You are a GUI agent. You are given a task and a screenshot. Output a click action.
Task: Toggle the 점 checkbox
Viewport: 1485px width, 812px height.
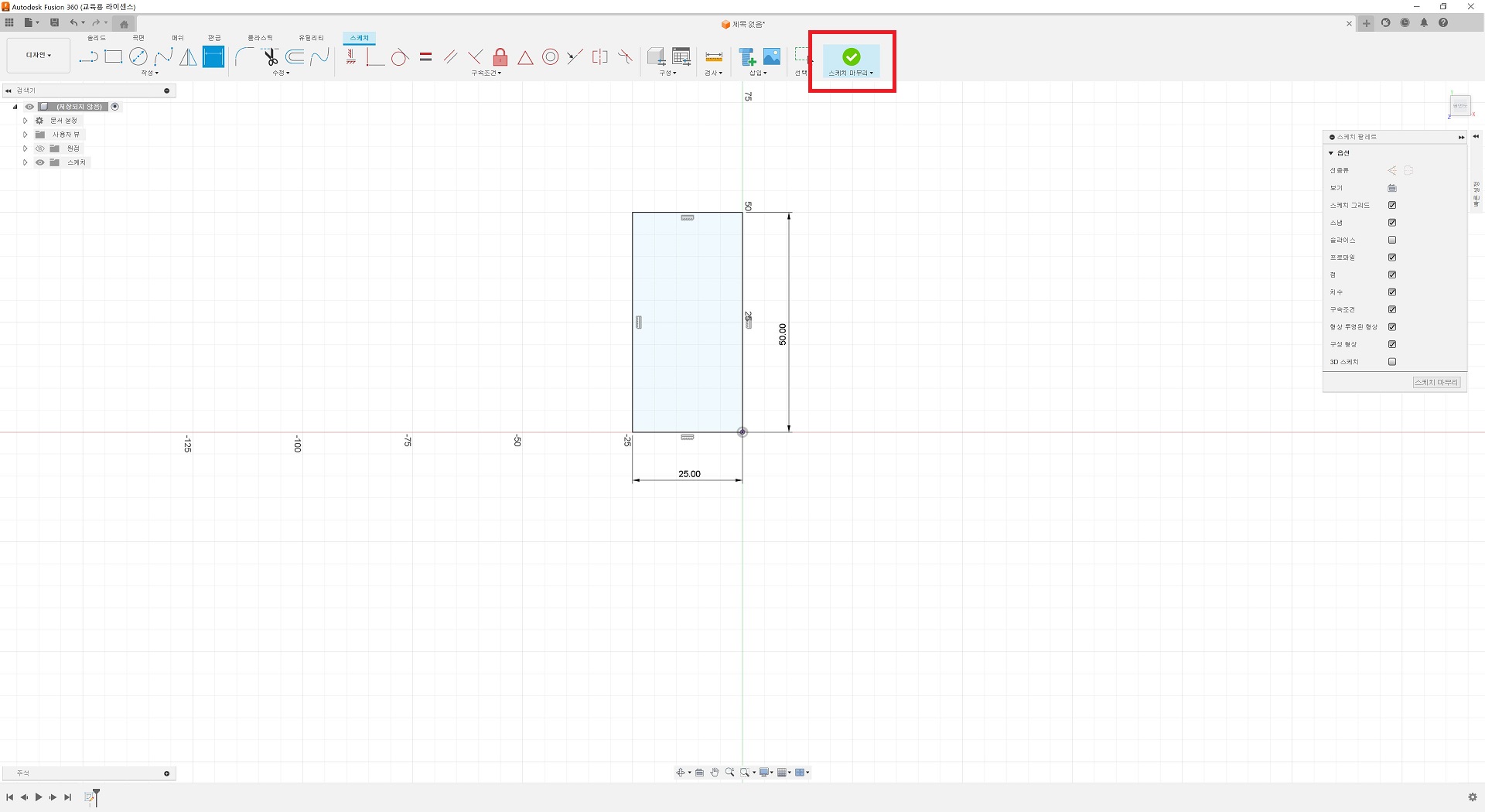[x=1392, y=275]
